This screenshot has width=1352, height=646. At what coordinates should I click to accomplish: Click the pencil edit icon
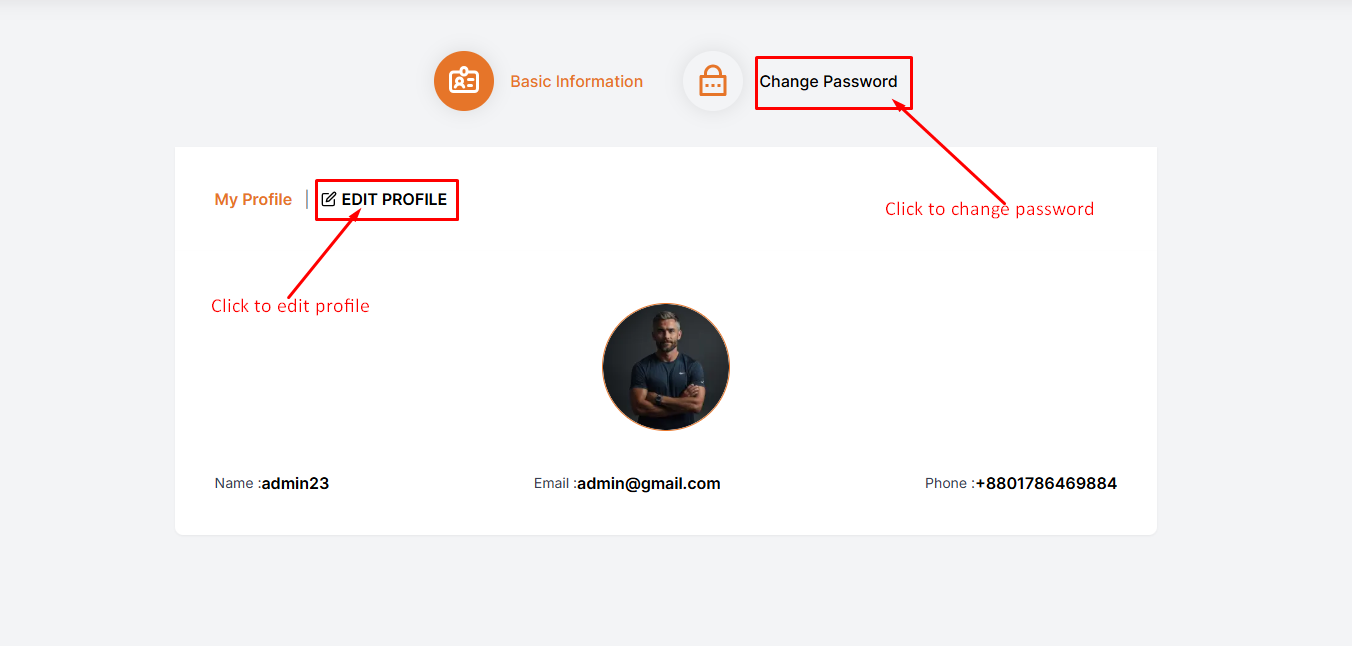(x=329, y=199)
